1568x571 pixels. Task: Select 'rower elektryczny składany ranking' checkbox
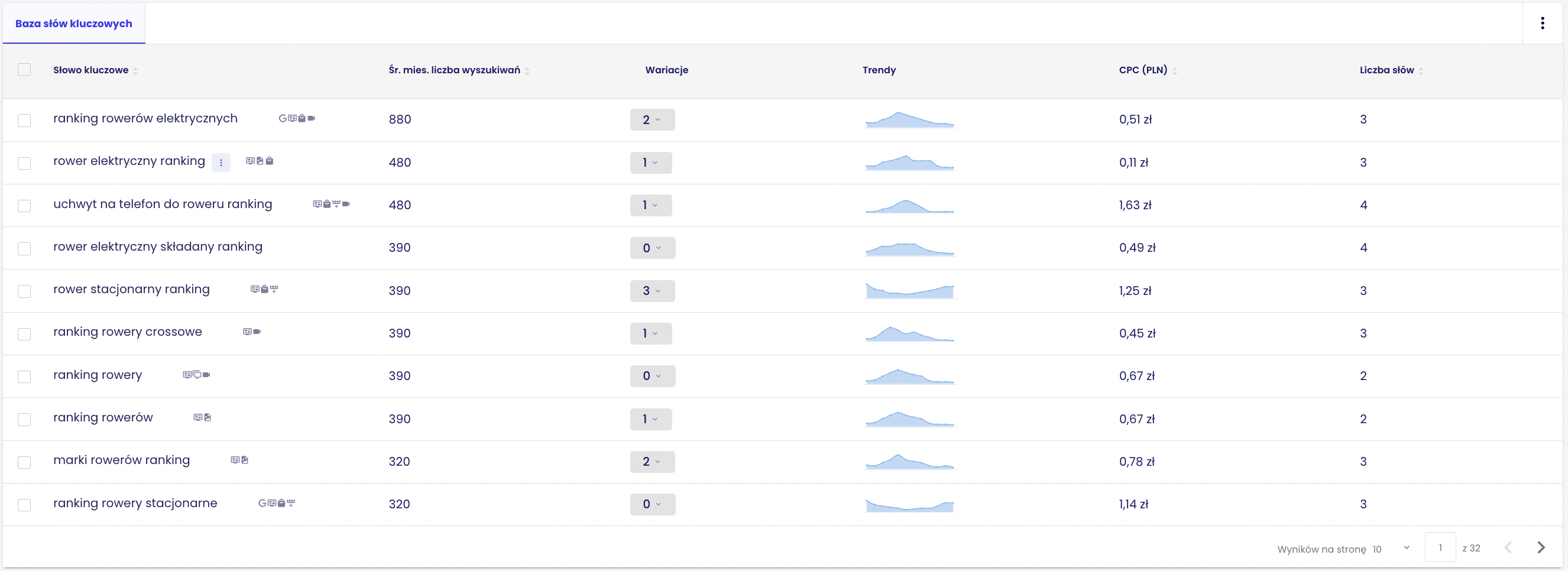point(24,248)
